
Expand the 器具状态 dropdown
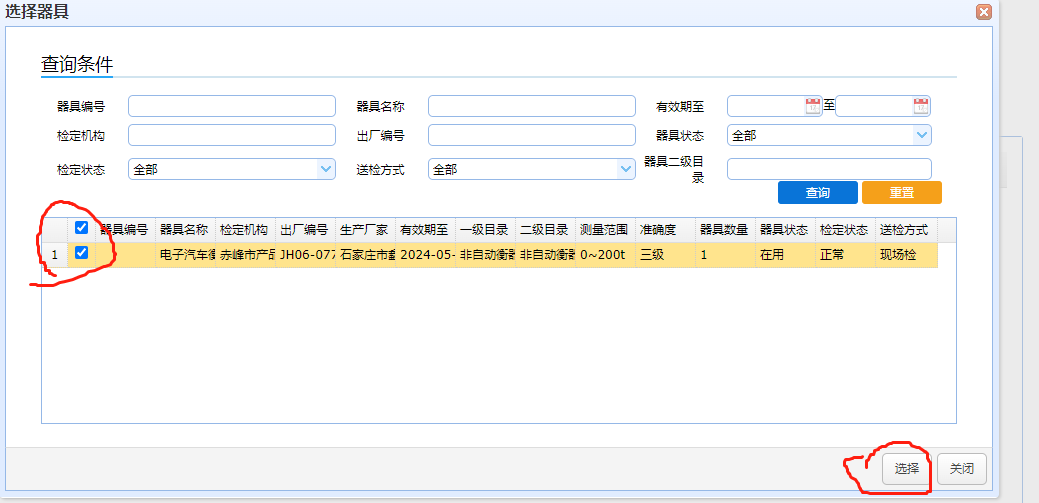pyautogui.click(x=922, y=135)
